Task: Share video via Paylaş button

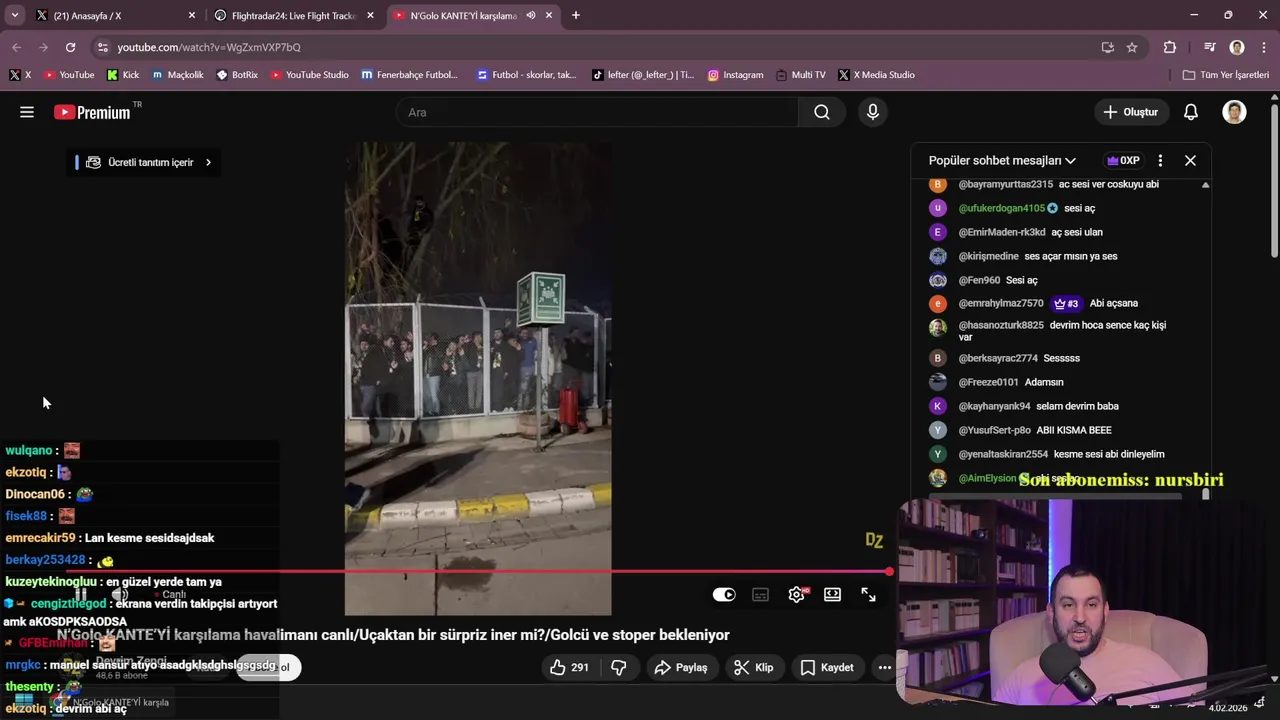Action: pyautogui.click(x=681, y=667)
